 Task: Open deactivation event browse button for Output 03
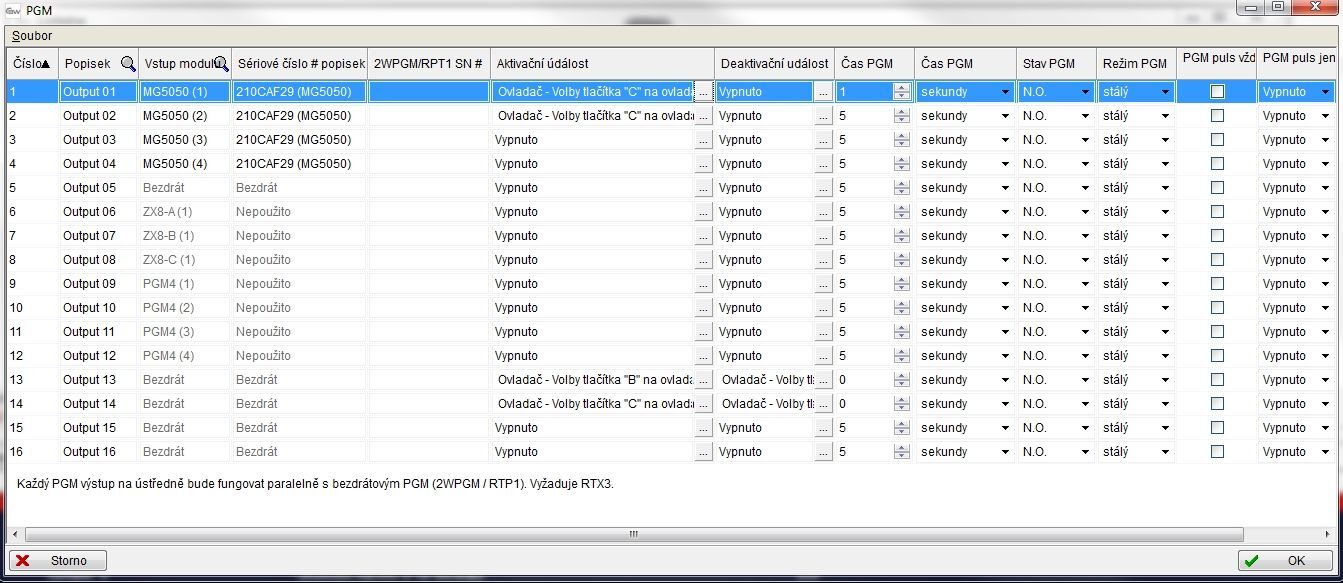point(823,140)
